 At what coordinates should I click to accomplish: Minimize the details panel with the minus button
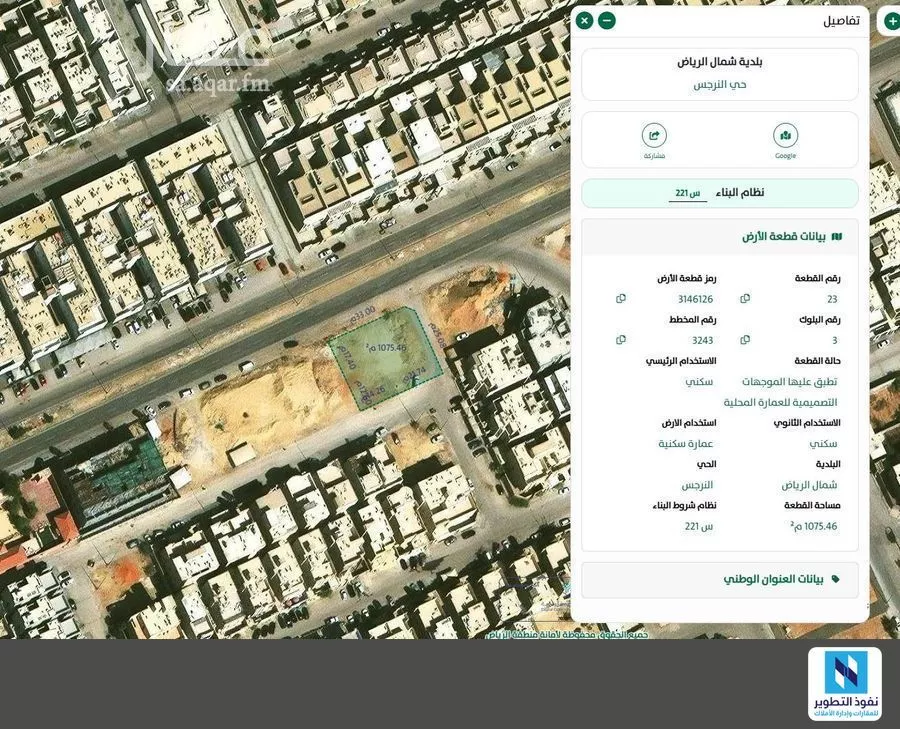(605, 19)
